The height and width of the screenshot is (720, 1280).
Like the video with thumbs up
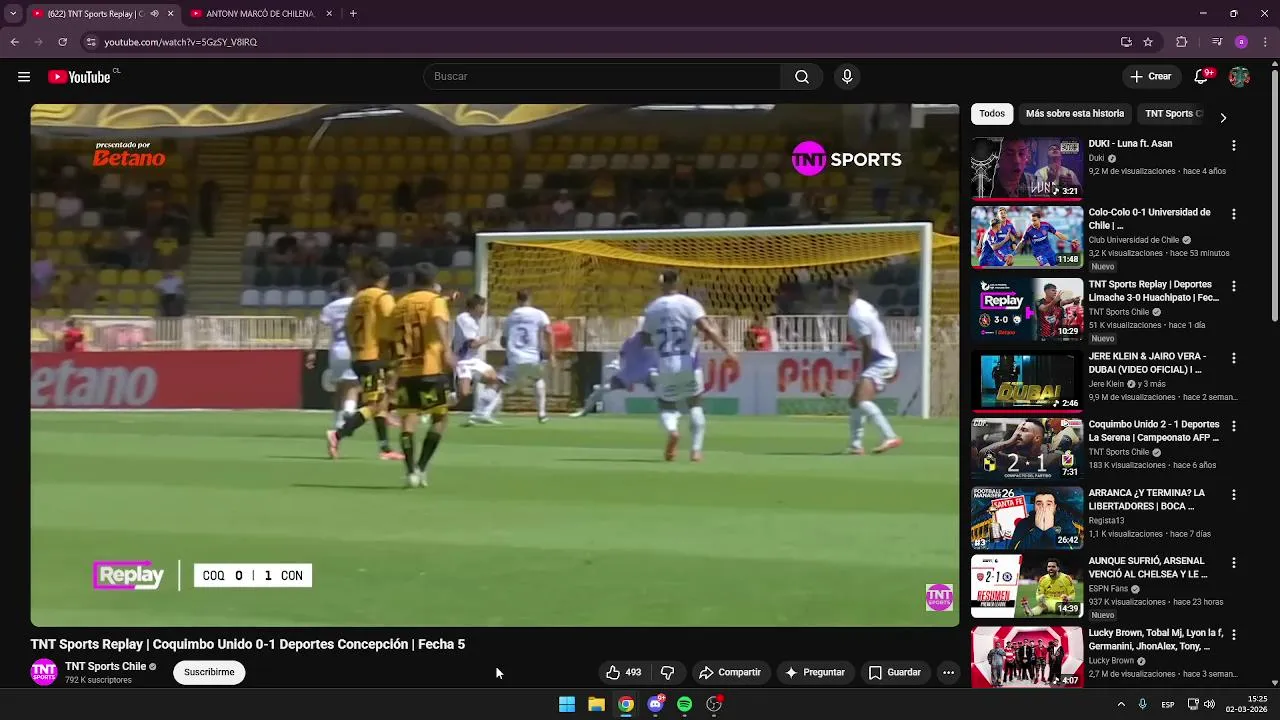623,672
